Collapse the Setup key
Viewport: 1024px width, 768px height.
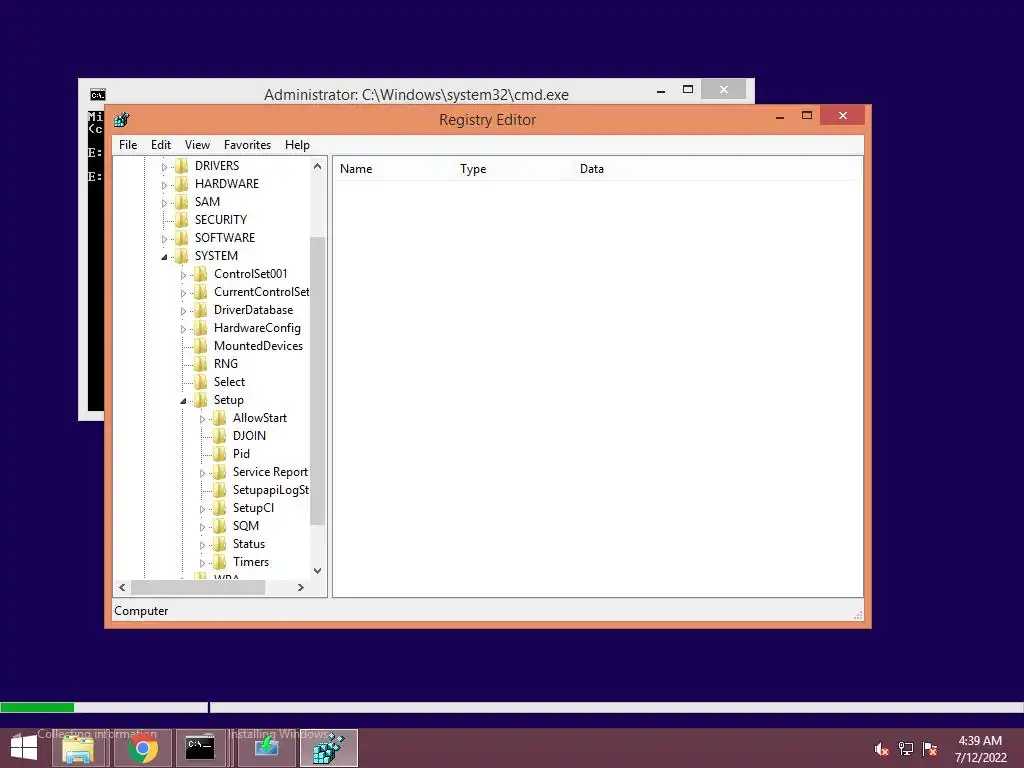184,401
